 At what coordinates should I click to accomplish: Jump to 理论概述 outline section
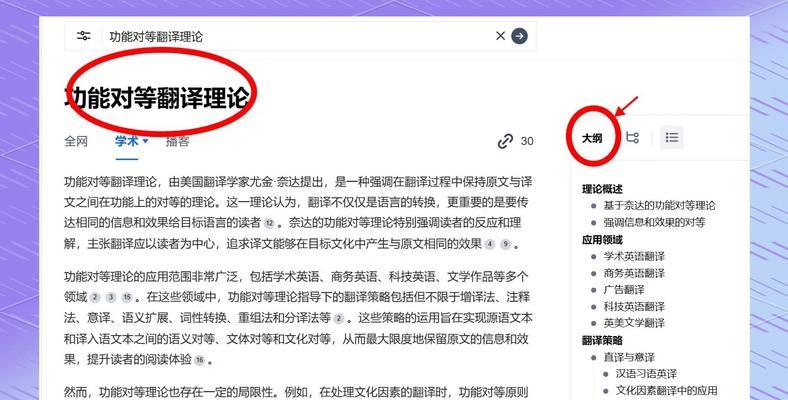point(602,189)
